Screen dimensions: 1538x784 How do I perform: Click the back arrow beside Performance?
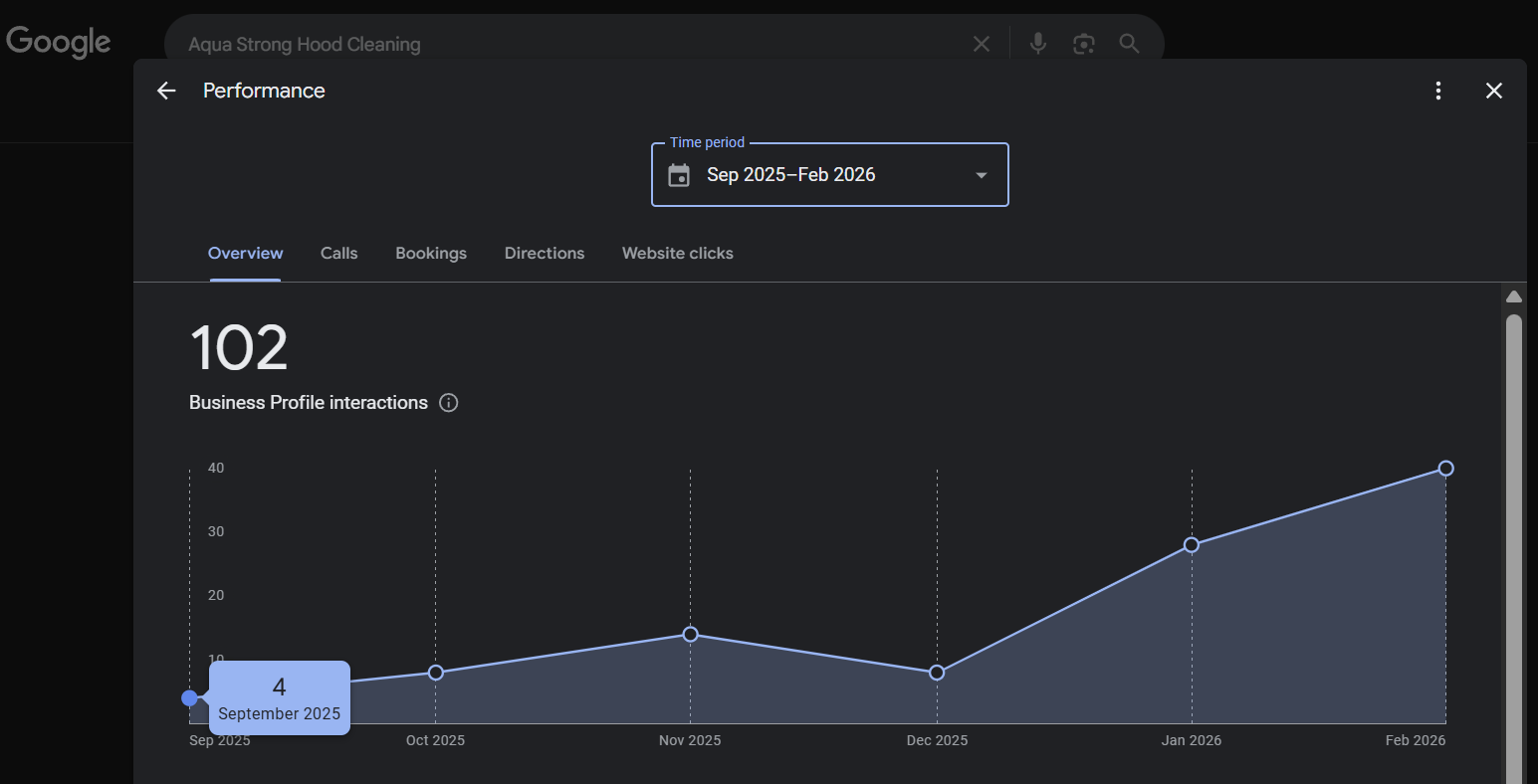(x=166, y=91)
